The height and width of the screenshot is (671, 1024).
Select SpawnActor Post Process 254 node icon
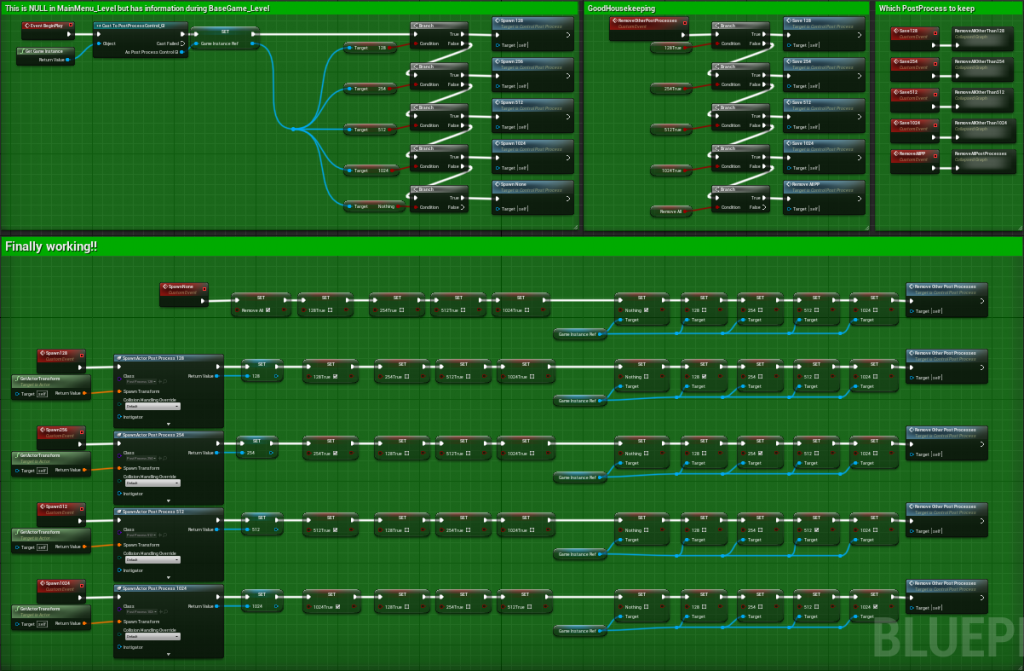click(x=119, y=434)
